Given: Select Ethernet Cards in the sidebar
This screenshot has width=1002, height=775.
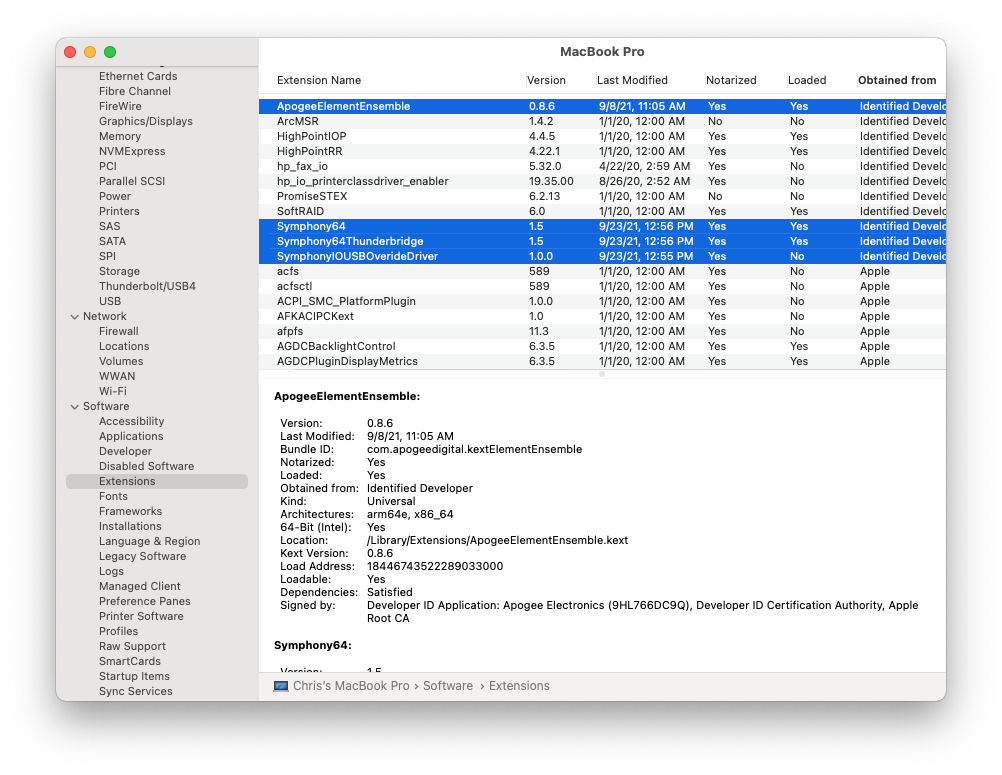Looking at the screenshot, I should 138,76.
